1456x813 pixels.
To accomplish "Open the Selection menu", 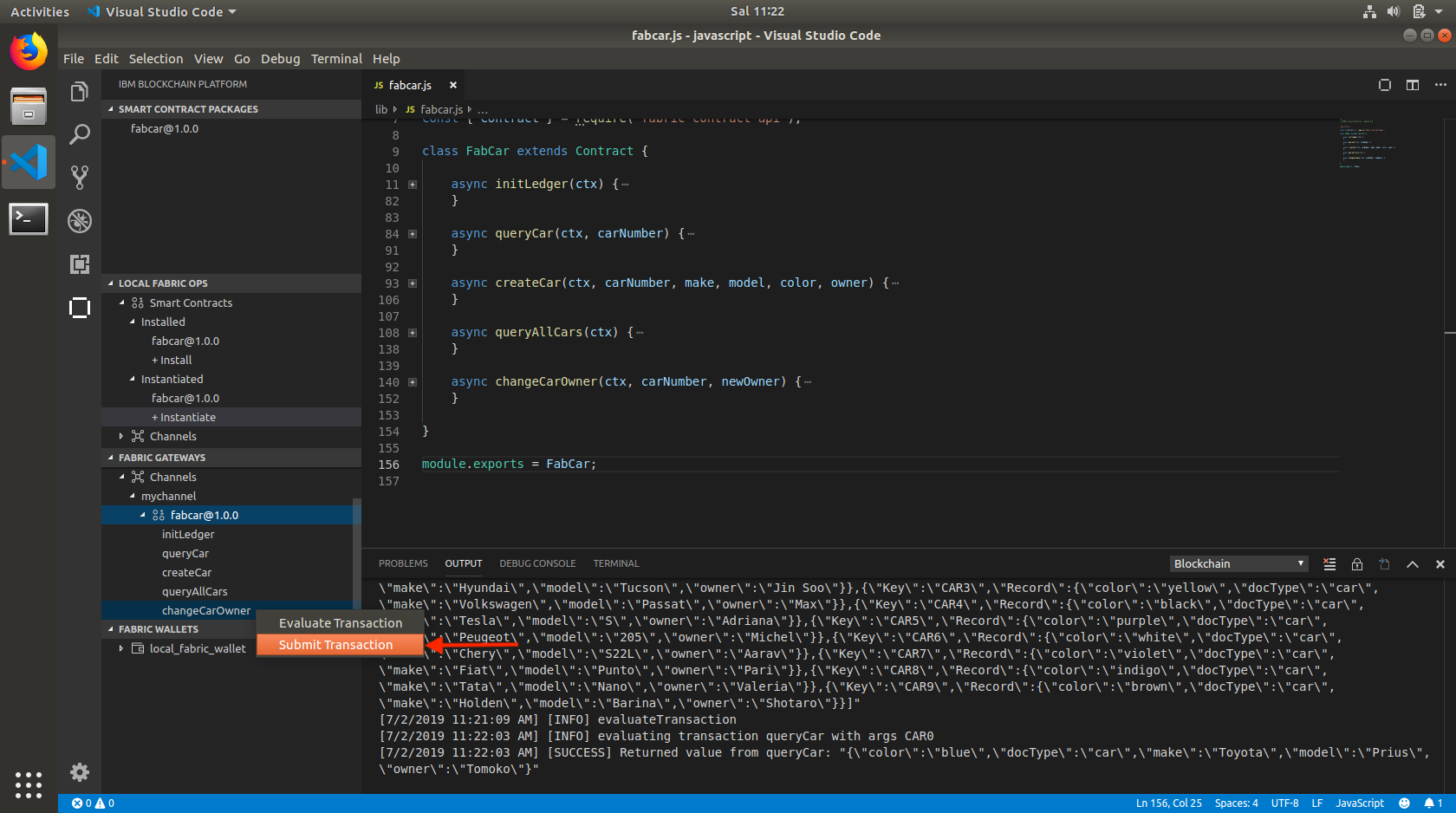I will [156, 59].
